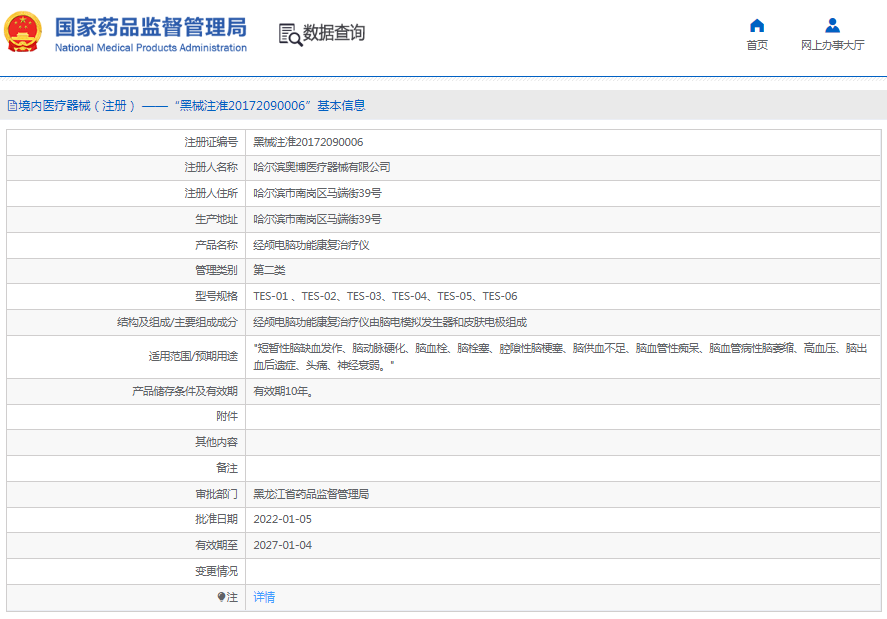Select 黑龙江省药品监督管理局 value

[311, 495]
